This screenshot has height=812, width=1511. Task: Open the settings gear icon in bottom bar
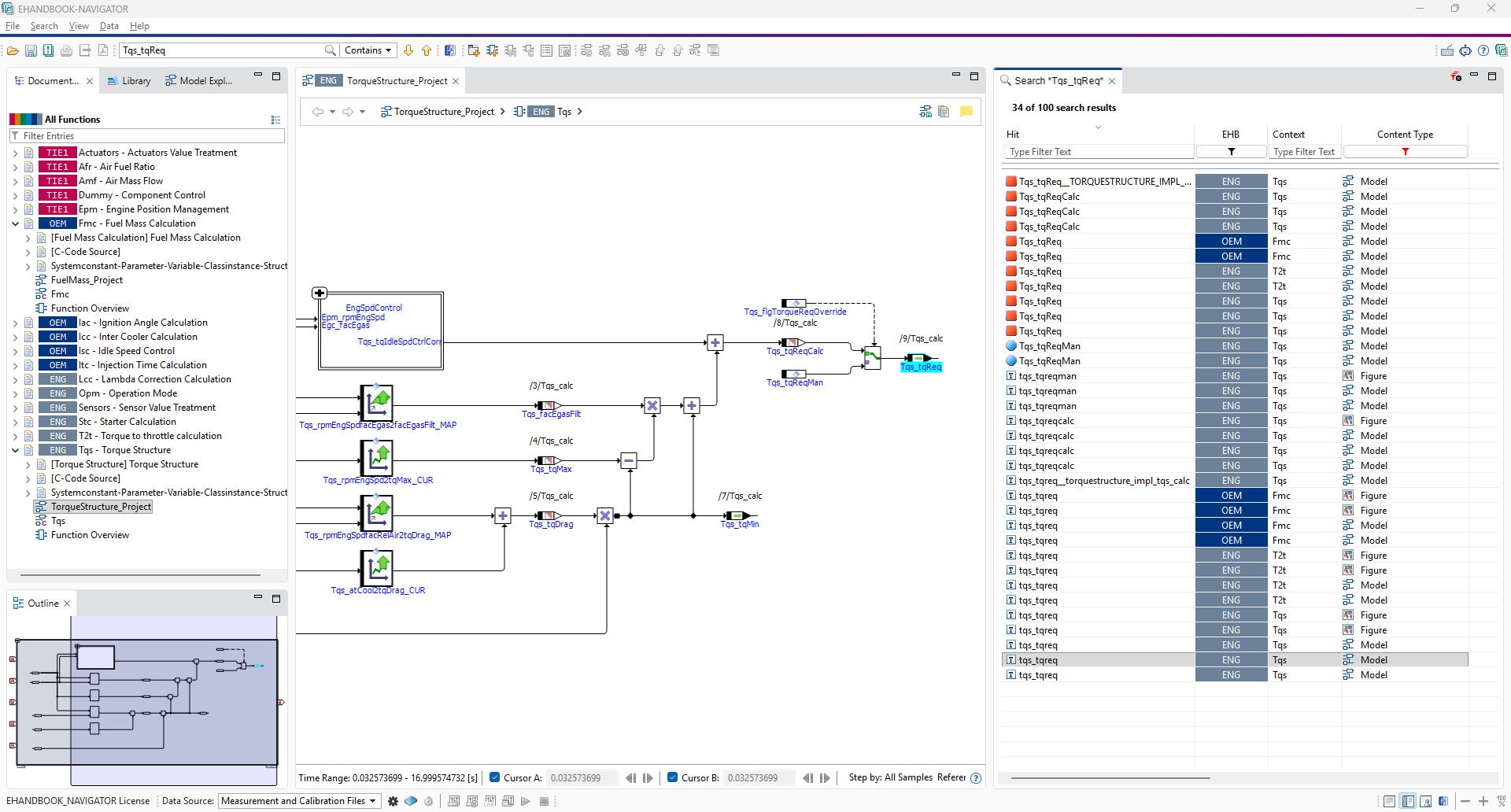(x=393, y=801)
